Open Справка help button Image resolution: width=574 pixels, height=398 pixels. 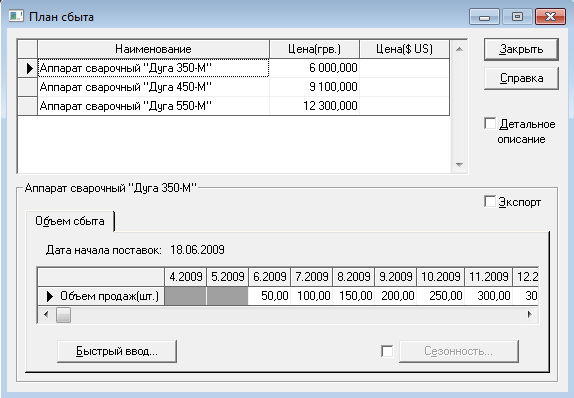click(521, 78)
